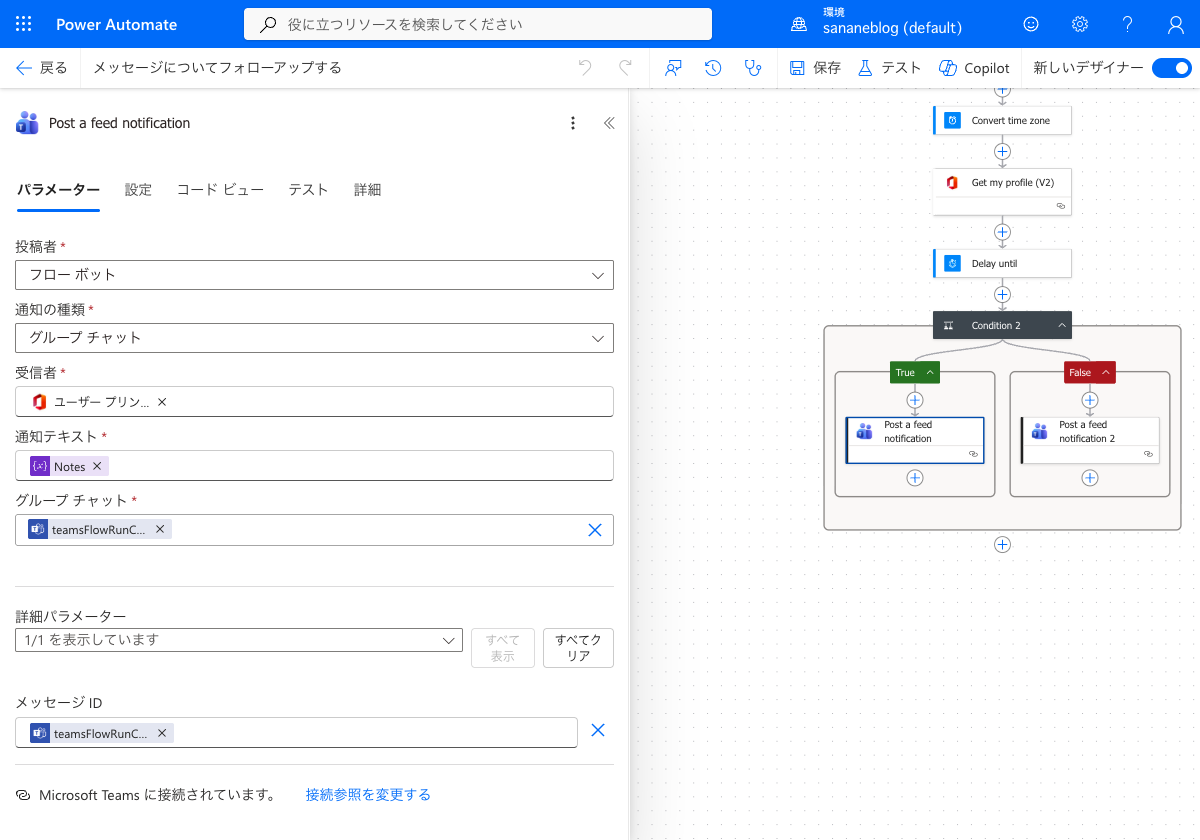Click the search box for resources
The width and height of the screenshot is (1200, 840).
pos(478,24)
